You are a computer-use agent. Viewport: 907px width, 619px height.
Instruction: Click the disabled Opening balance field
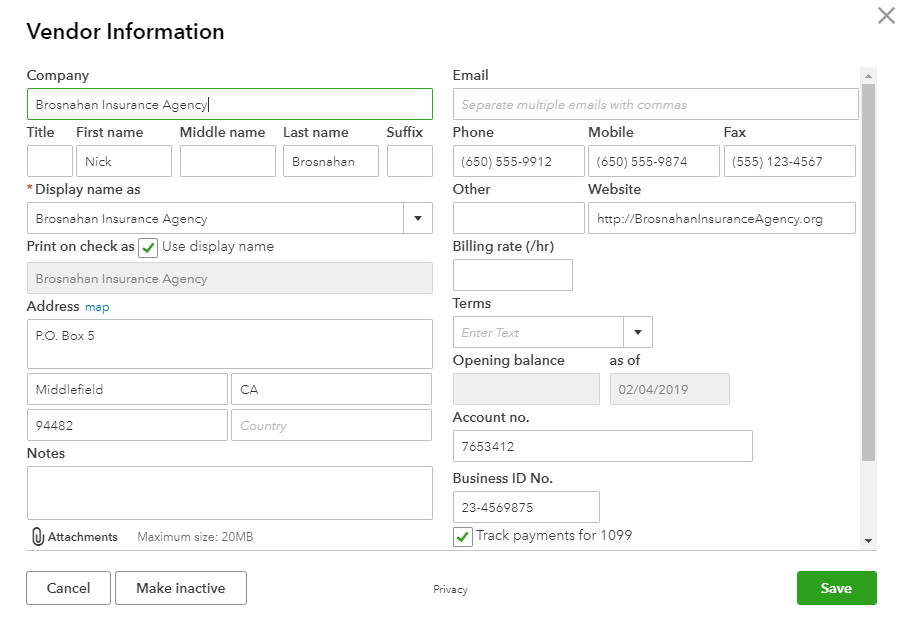(x=526, y=389)
